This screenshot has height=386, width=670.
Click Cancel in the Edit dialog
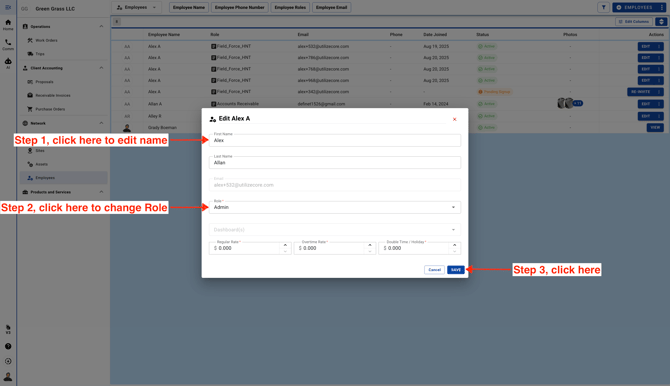pos(434,270)
